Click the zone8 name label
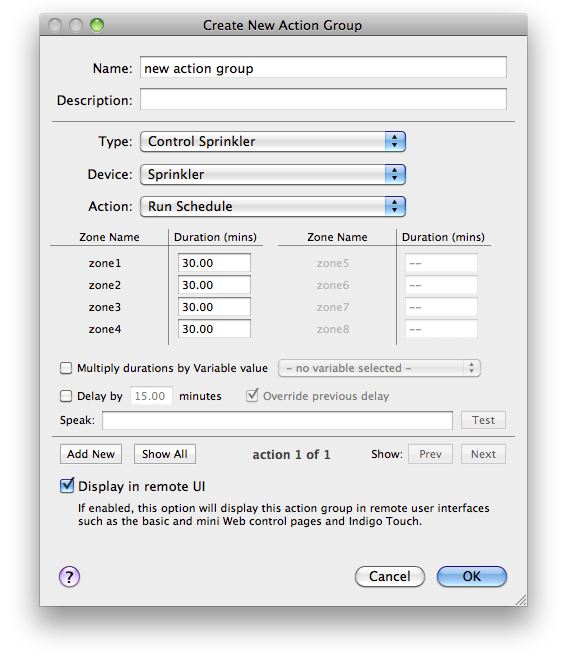573x656 pixels. coord(333,329)
